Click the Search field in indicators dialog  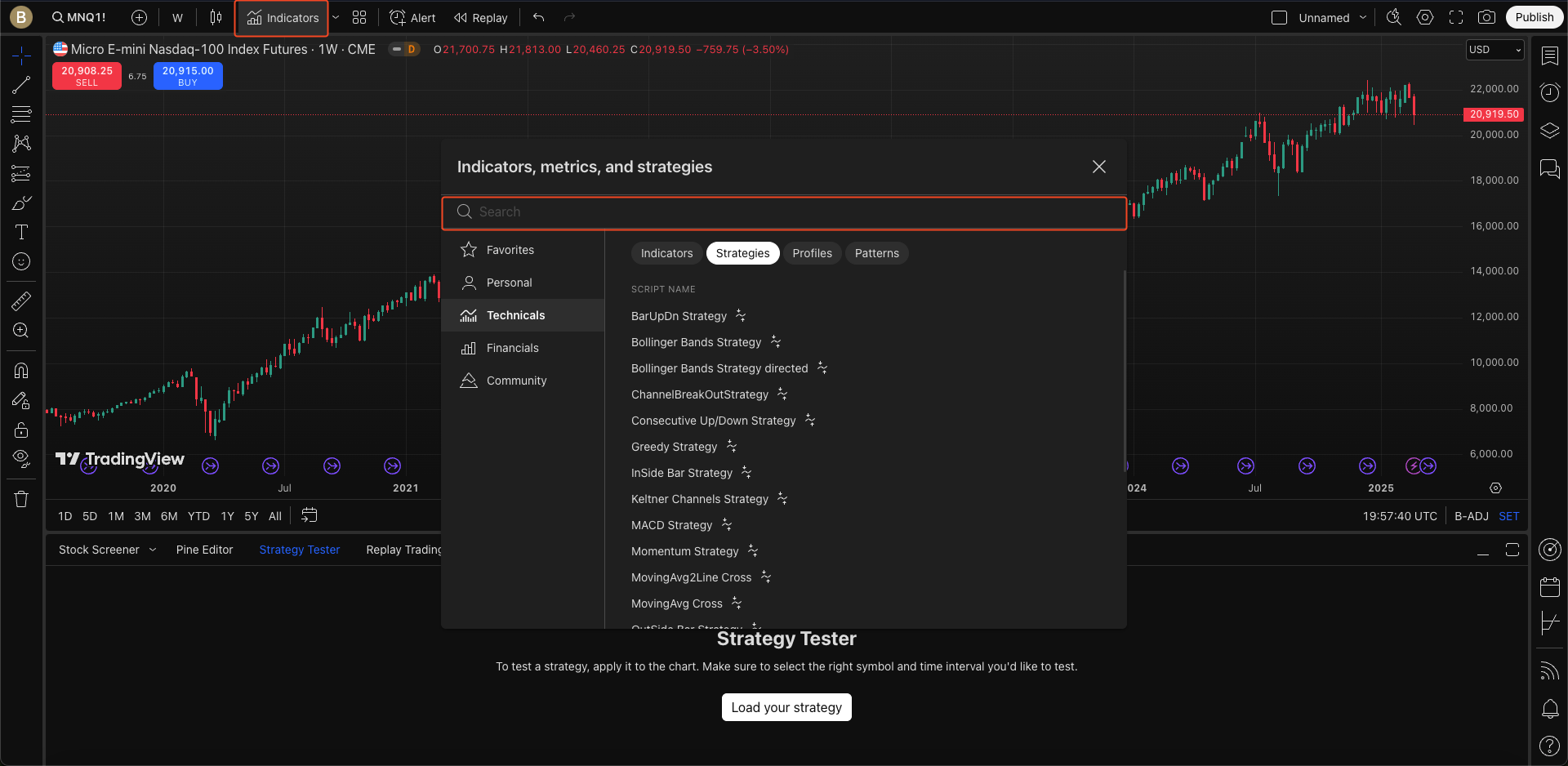click(784, 212)
